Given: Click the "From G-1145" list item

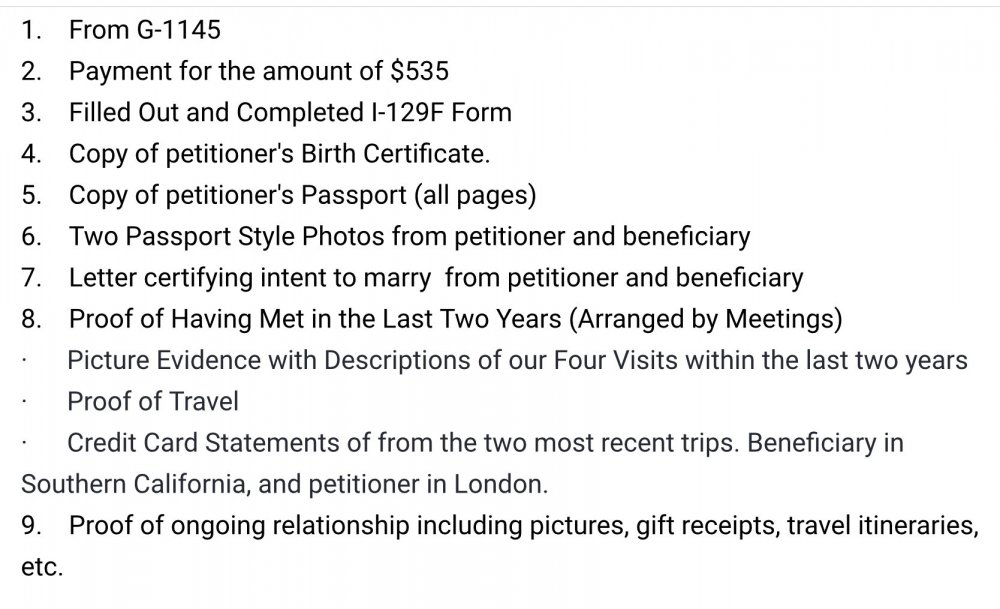Looking at the screenshot, I should 144,30.
